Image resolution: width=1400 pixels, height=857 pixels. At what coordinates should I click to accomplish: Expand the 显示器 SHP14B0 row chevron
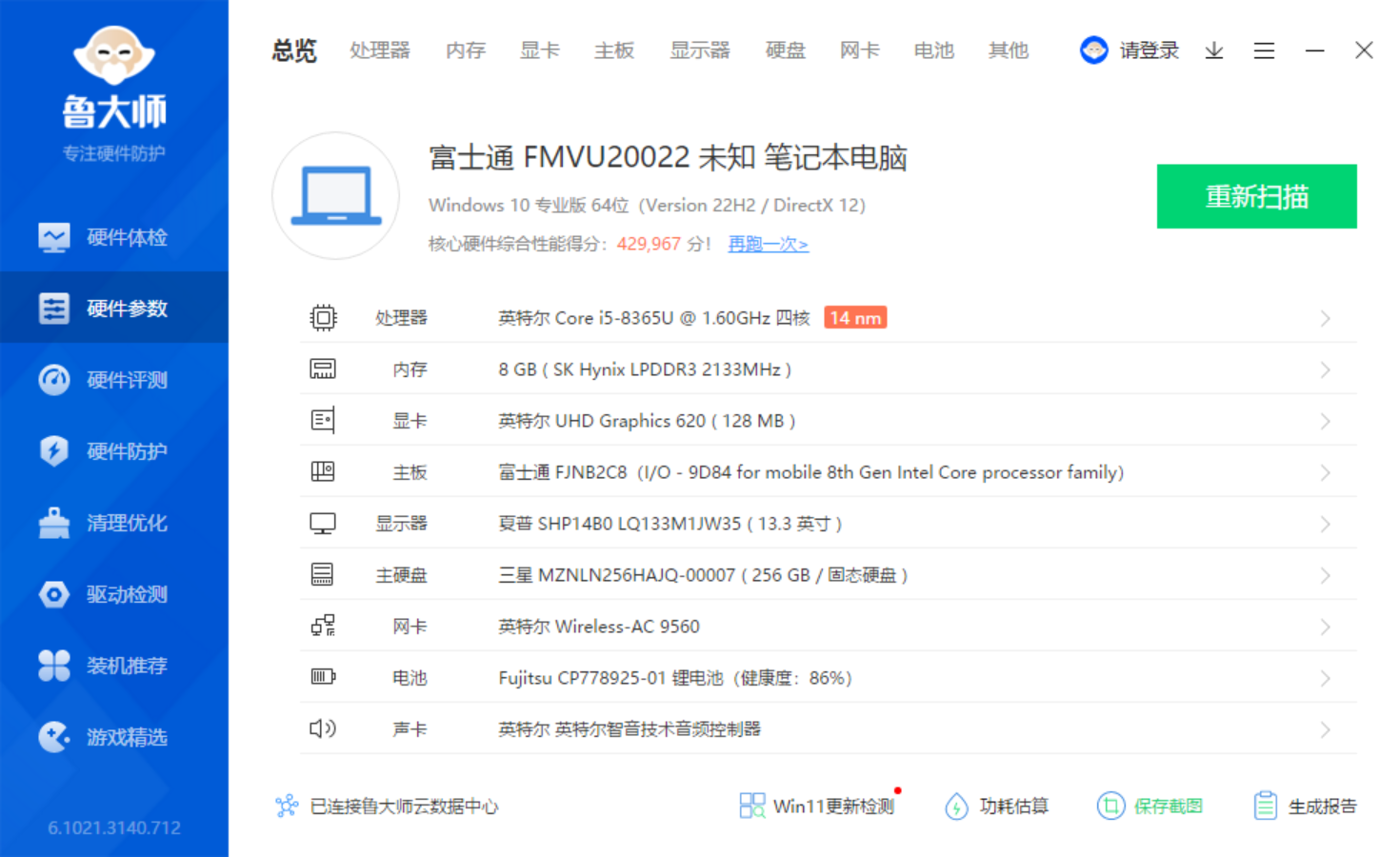(1325, 524)
